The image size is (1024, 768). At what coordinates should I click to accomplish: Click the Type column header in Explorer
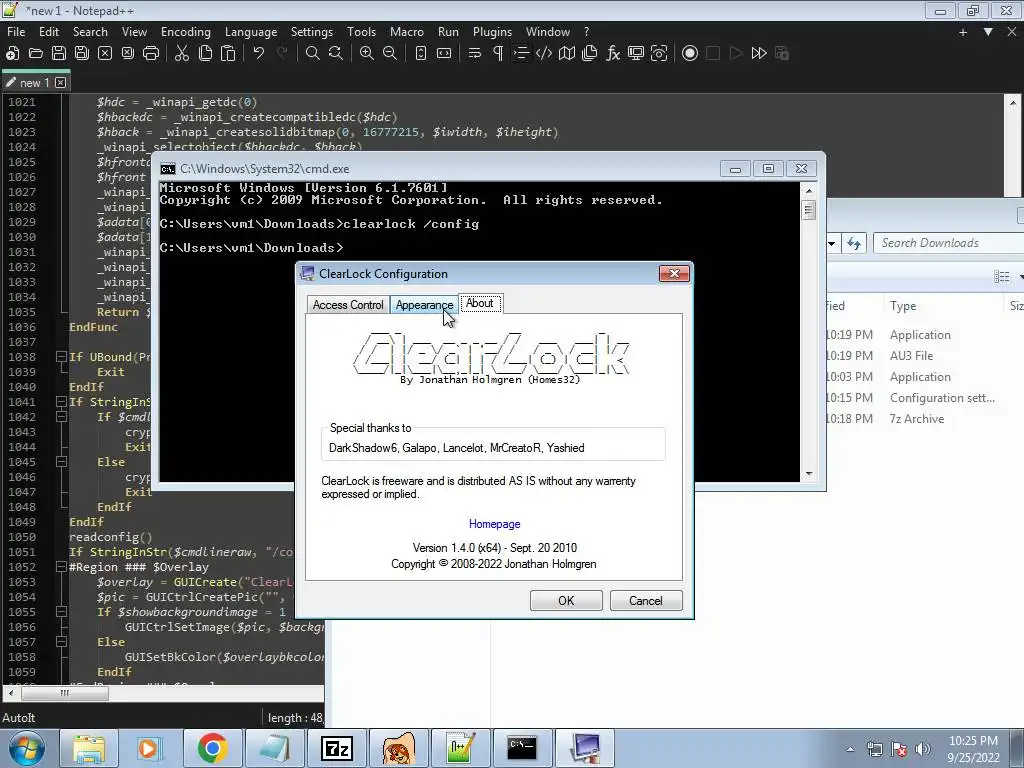[903, 306]
